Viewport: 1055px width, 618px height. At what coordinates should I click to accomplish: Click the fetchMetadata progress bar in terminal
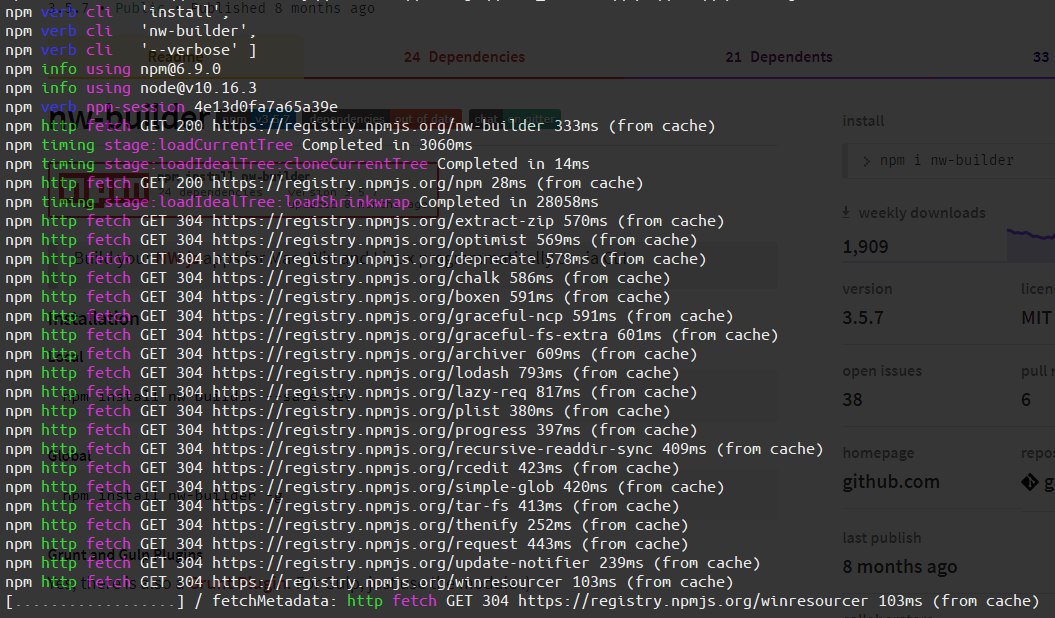(x=95, y=601)
